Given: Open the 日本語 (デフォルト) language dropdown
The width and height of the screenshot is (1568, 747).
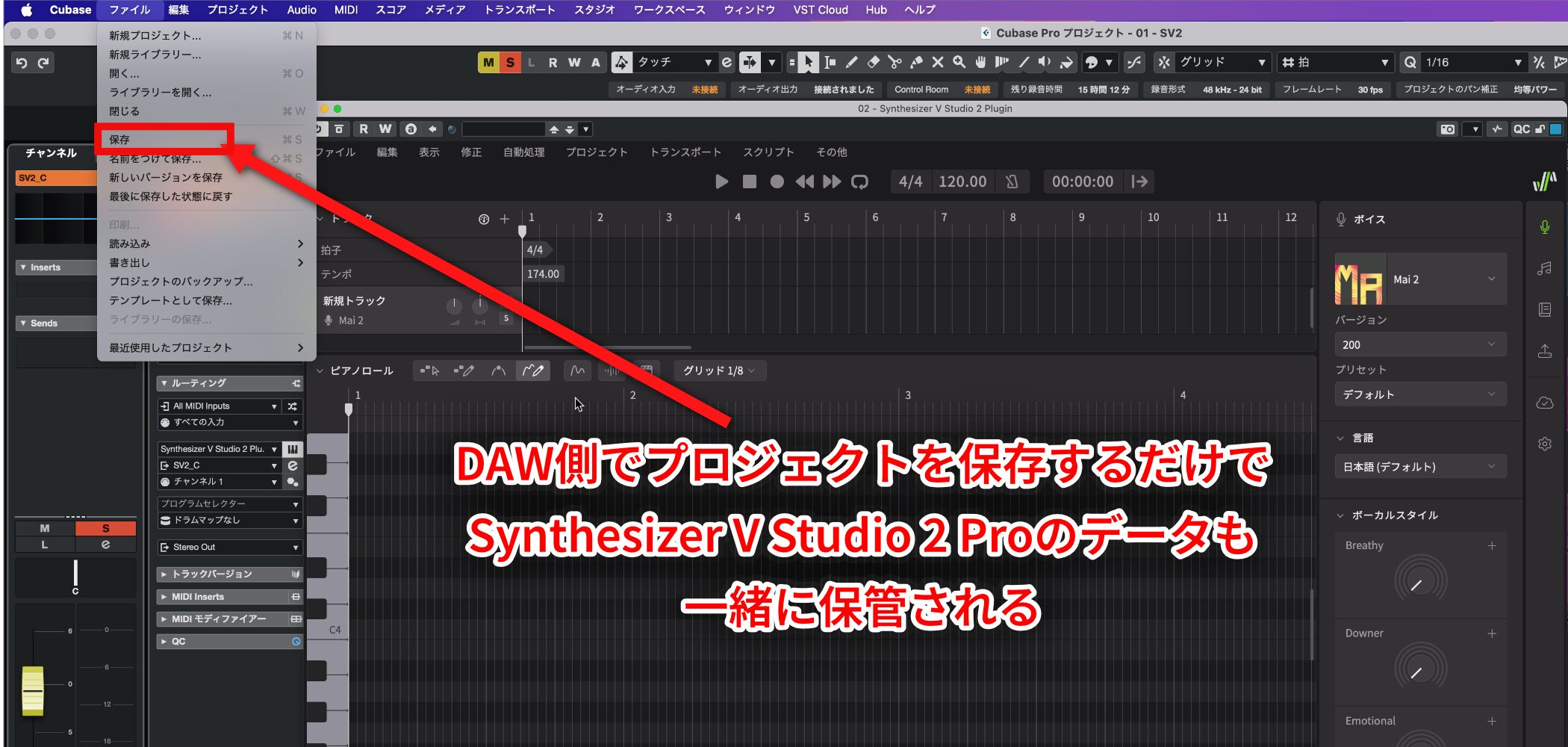Looking at the screenshot, I should point(1420,467).
